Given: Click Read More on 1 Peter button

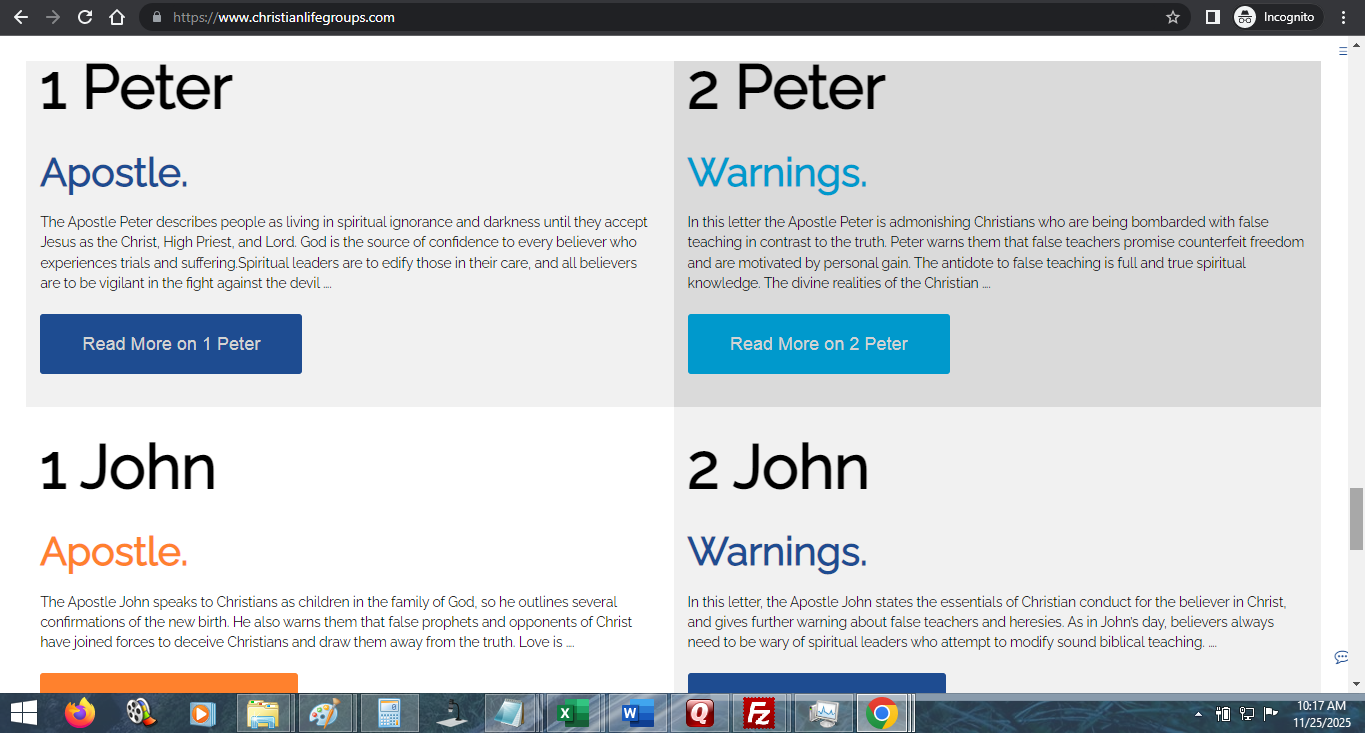Looking at the screenshot, I should 171,344.
